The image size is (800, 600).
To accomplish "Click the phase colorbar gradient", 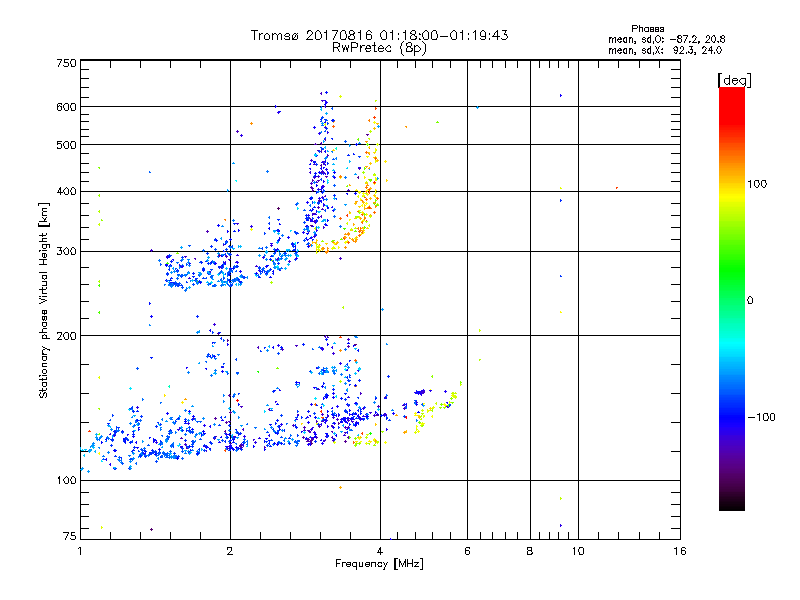I will (732, 298).
